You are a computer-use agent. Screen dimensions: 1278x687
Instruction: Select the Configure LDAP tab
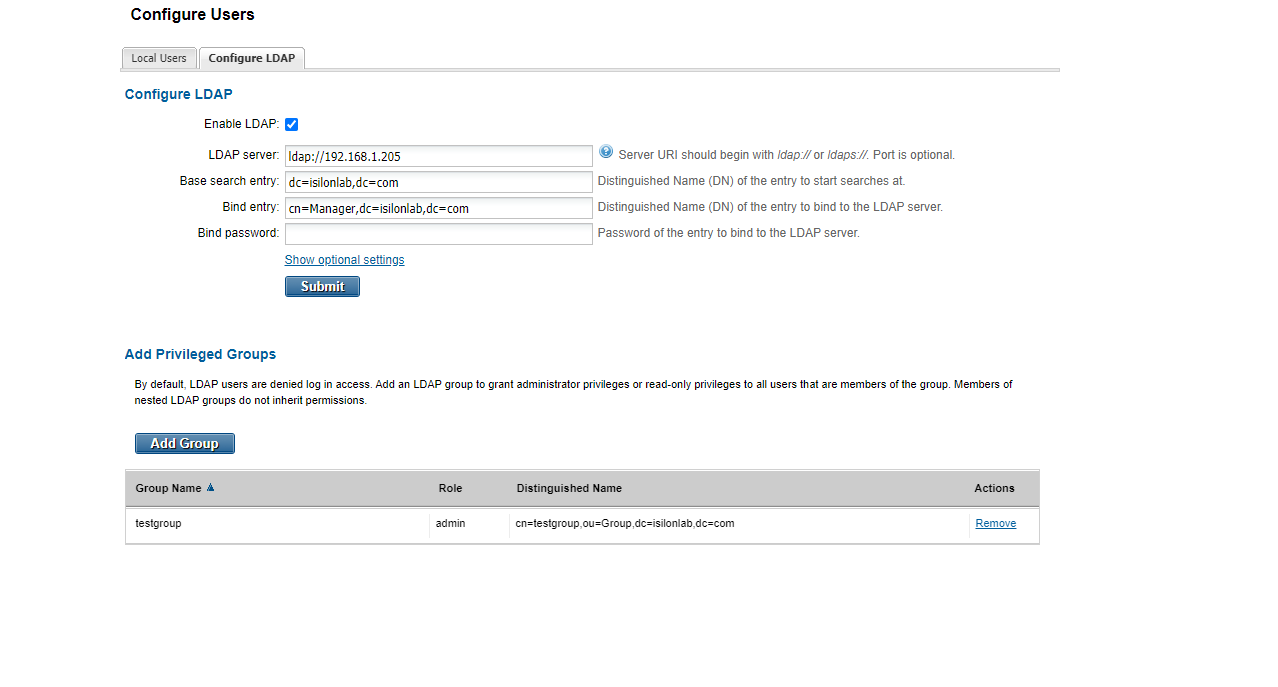[251, 58]
